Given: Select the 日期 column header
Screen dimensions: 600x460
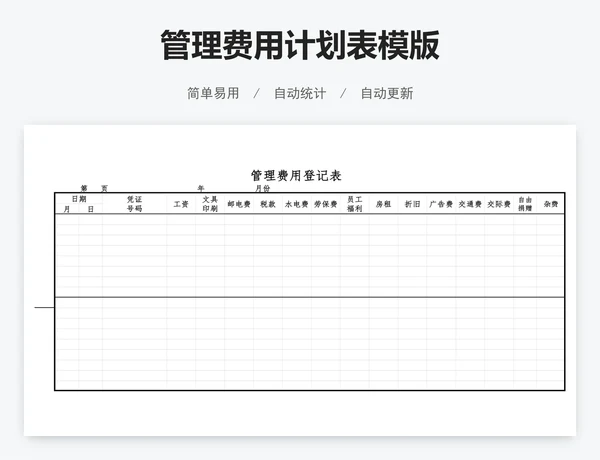Looking at the screenshot, I should (x=78, y=199).
